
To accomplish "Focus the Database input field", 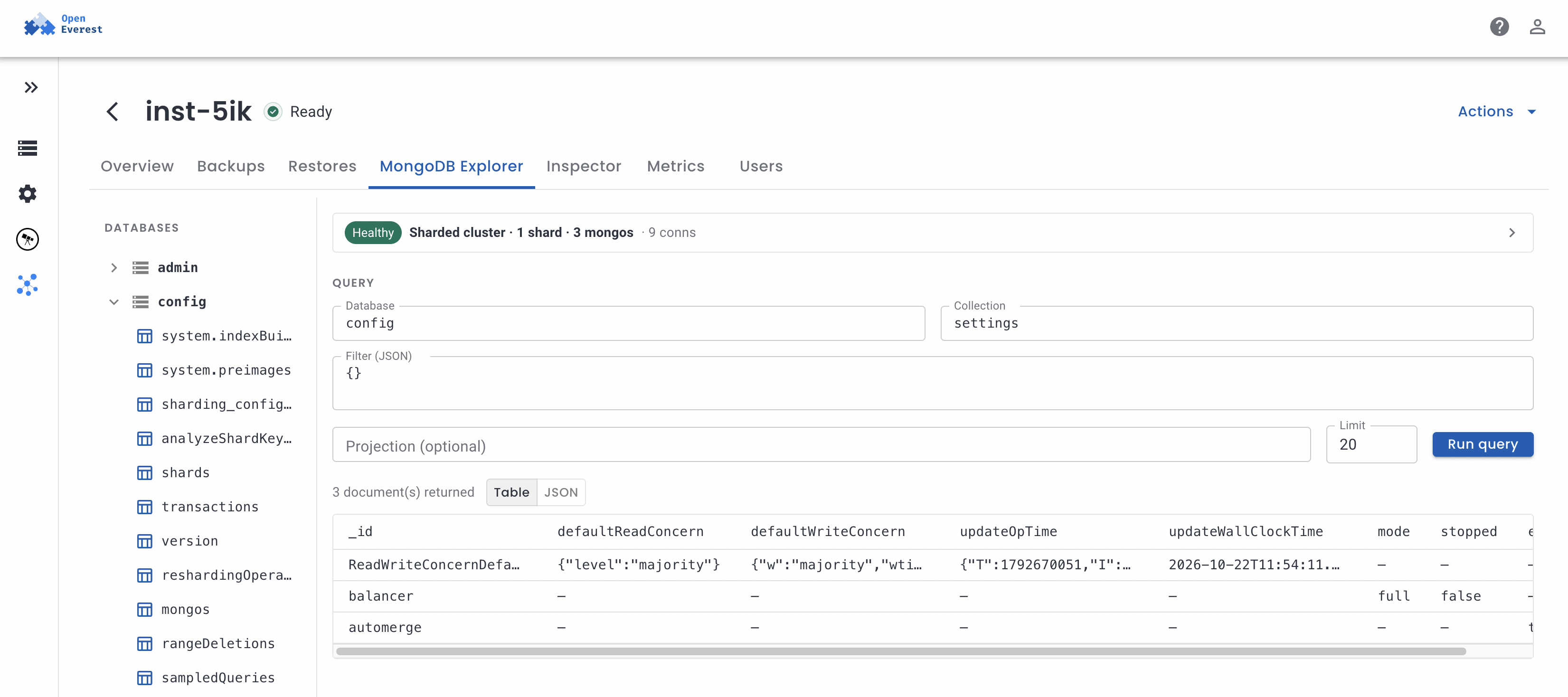I will 628,323.
